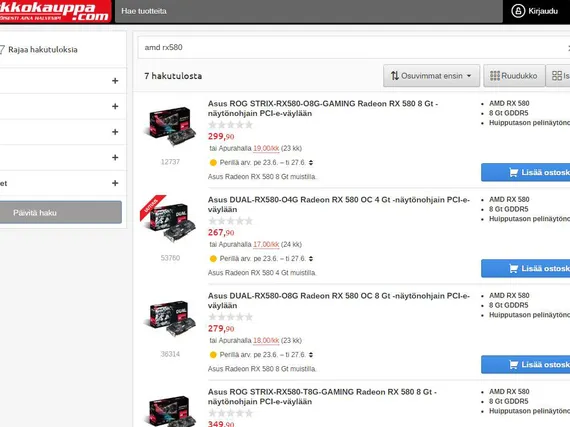Click star rating of DUAL-RX580-O8G
This screenshot has height=427, width=570.
230,317
